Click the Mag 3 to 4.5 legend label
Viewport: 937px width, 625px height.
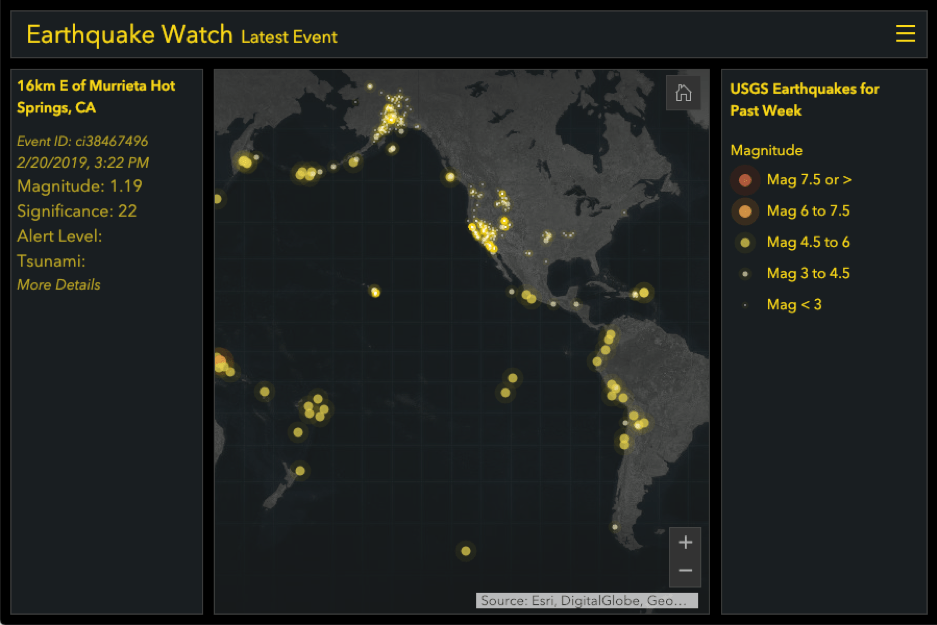tap(808, 273)
